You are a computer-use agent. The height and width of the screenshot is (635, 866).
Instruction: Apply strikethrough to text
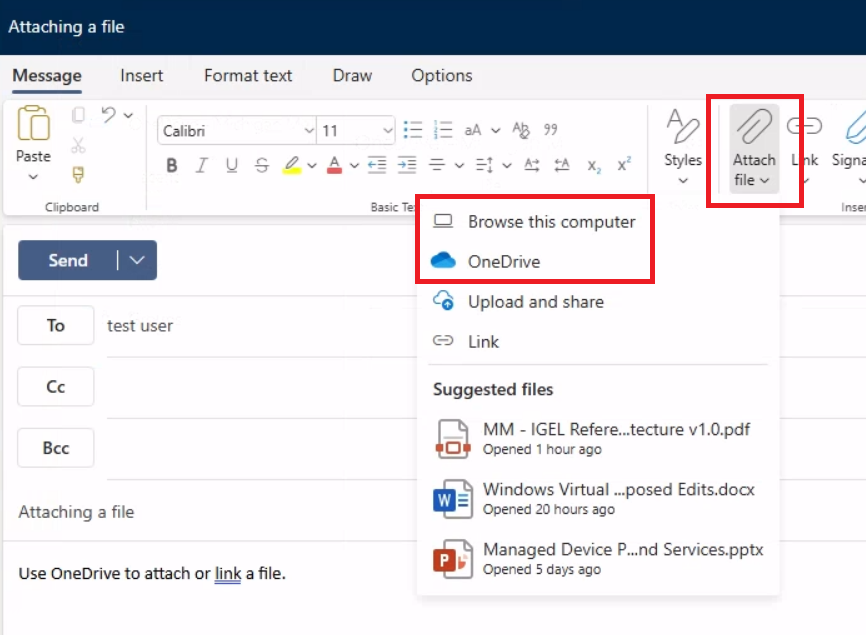coord(262,166)
